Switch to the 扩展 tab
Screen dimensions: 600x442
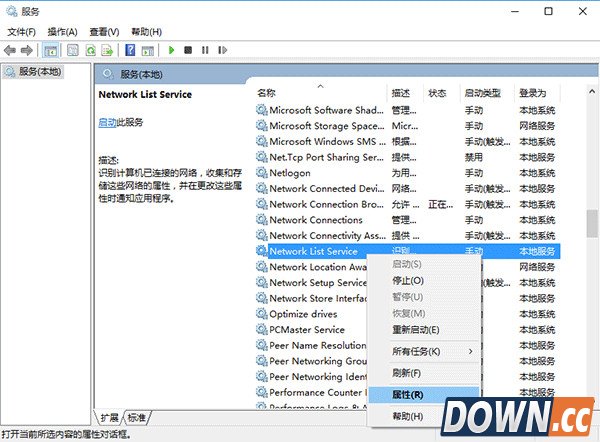109,418
